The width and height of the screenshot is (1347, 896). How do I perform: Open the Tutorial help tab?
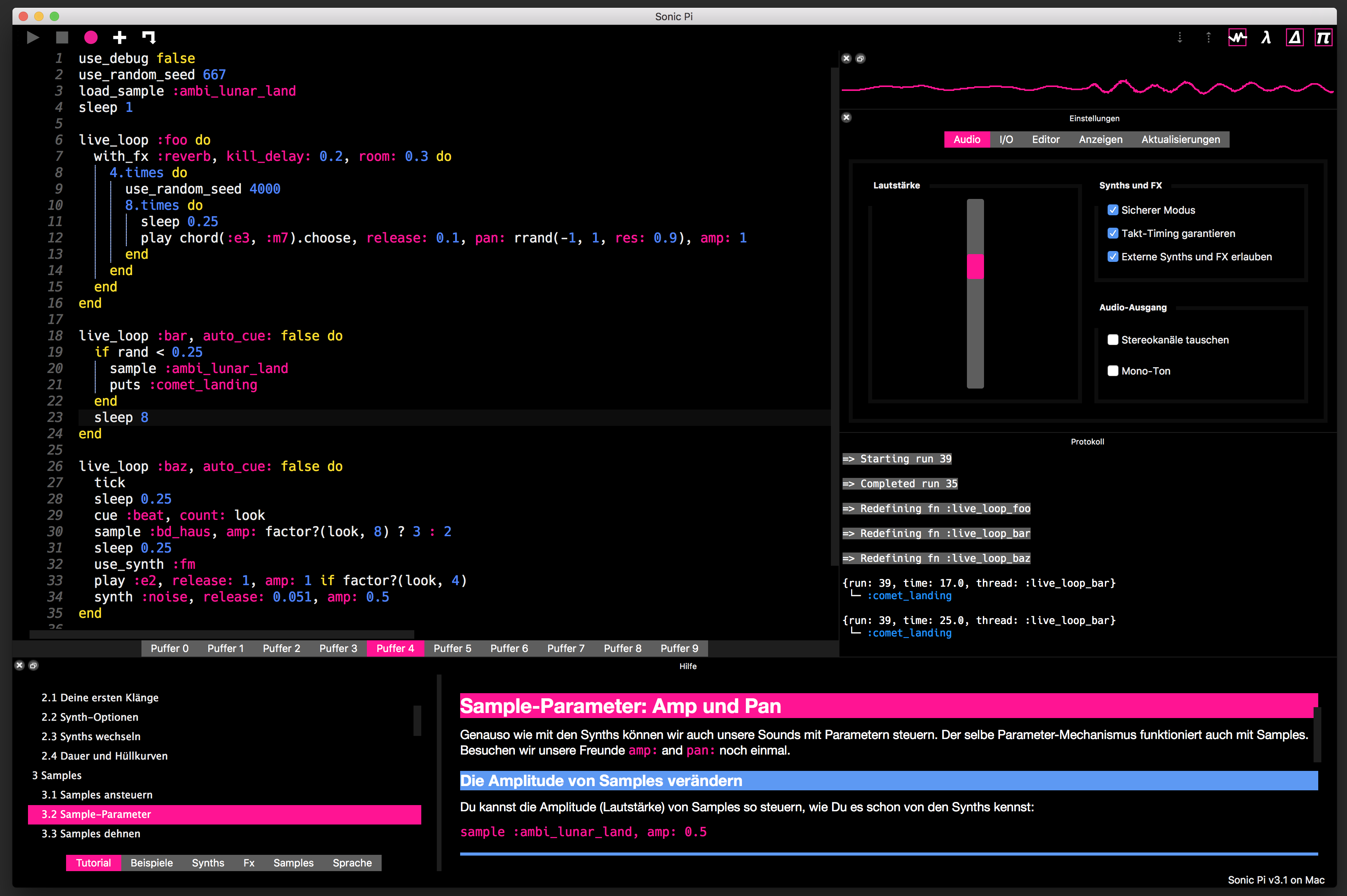coord(93,863)
